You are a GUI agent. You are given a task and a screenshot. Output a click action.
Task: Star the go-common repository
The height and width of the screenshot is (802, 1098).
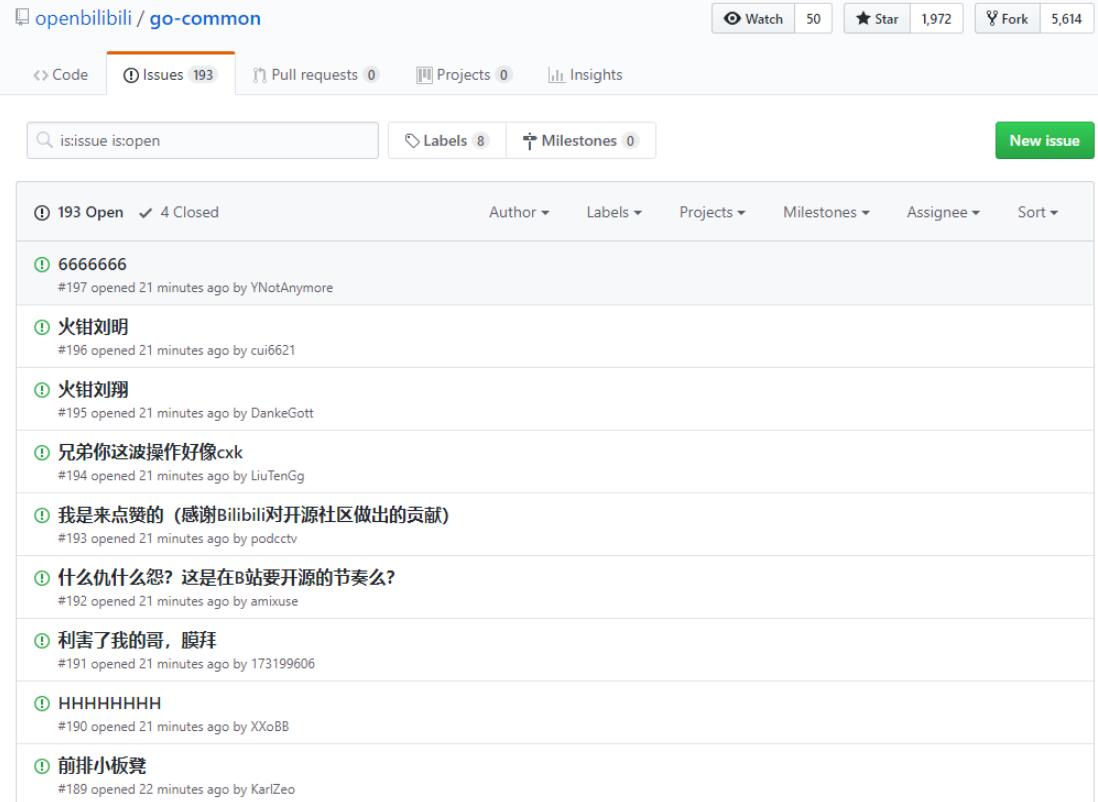pos(875,19)
